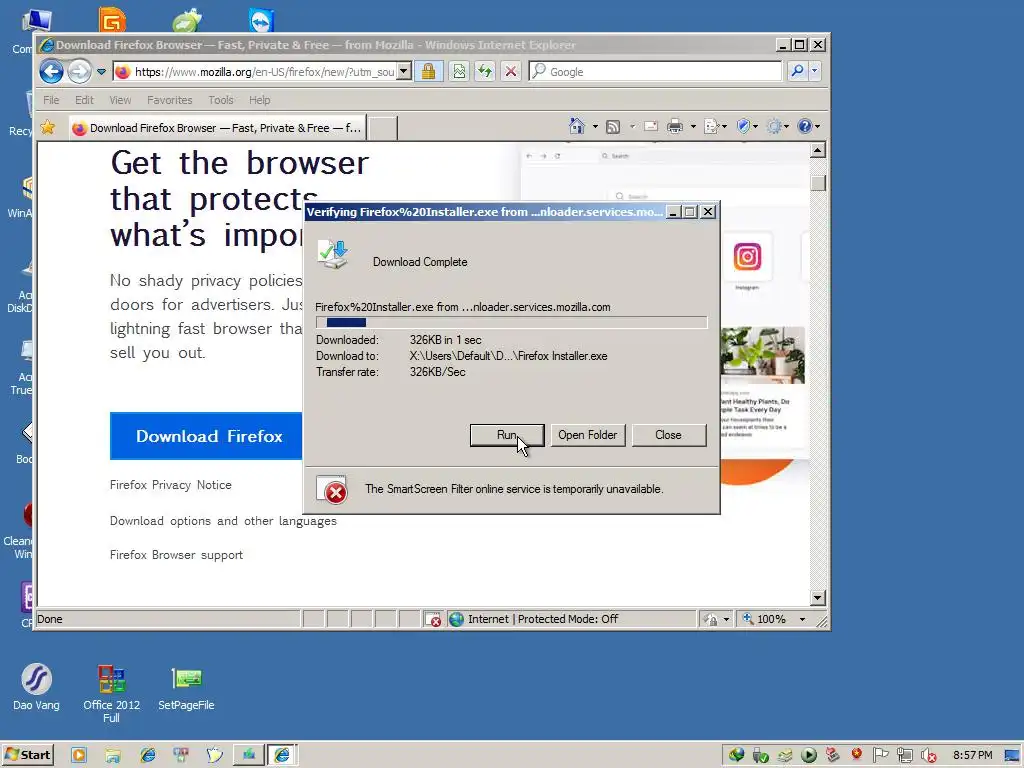This screenshot has width=1024, height=768.
Task: Click the RSS Feeds icon
Action: tap(613, 127)
